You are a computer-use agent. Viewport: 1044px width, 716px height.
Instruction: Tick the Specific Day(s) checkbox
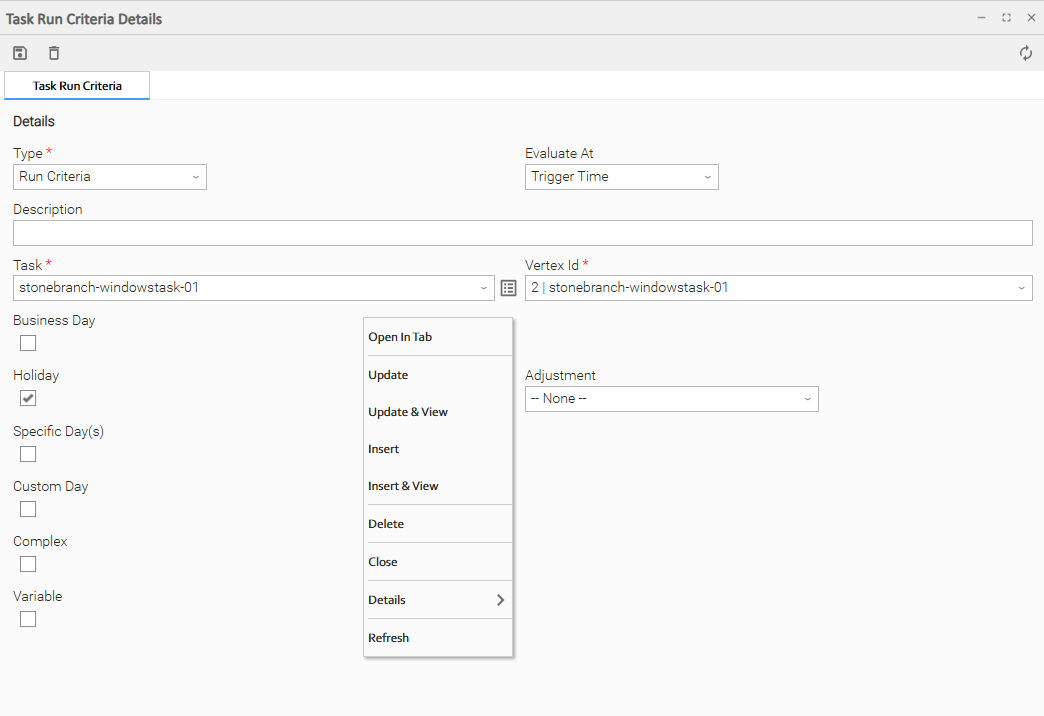28,454
